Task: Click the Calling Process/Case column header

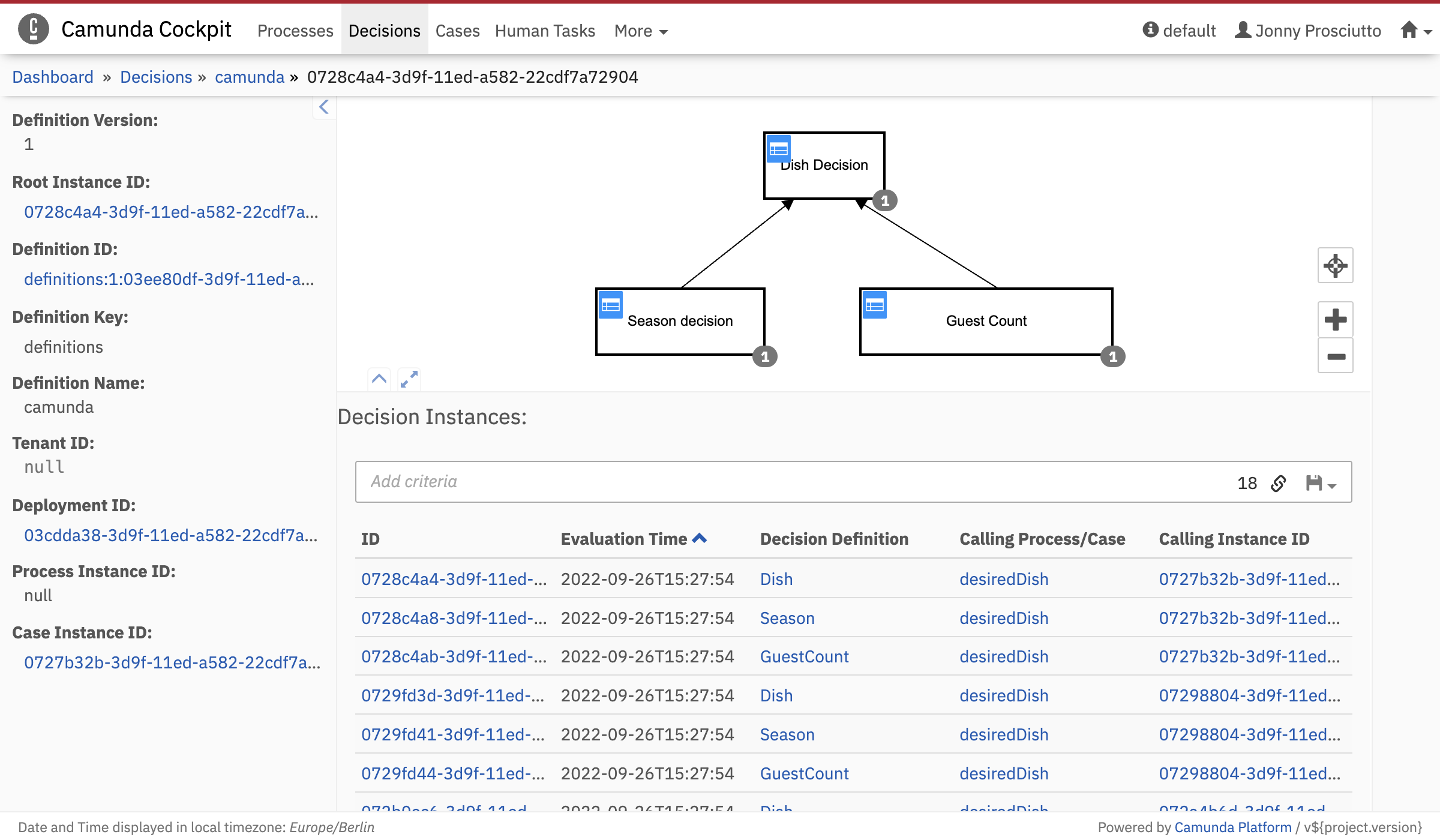Action: tap(1042, 539)
